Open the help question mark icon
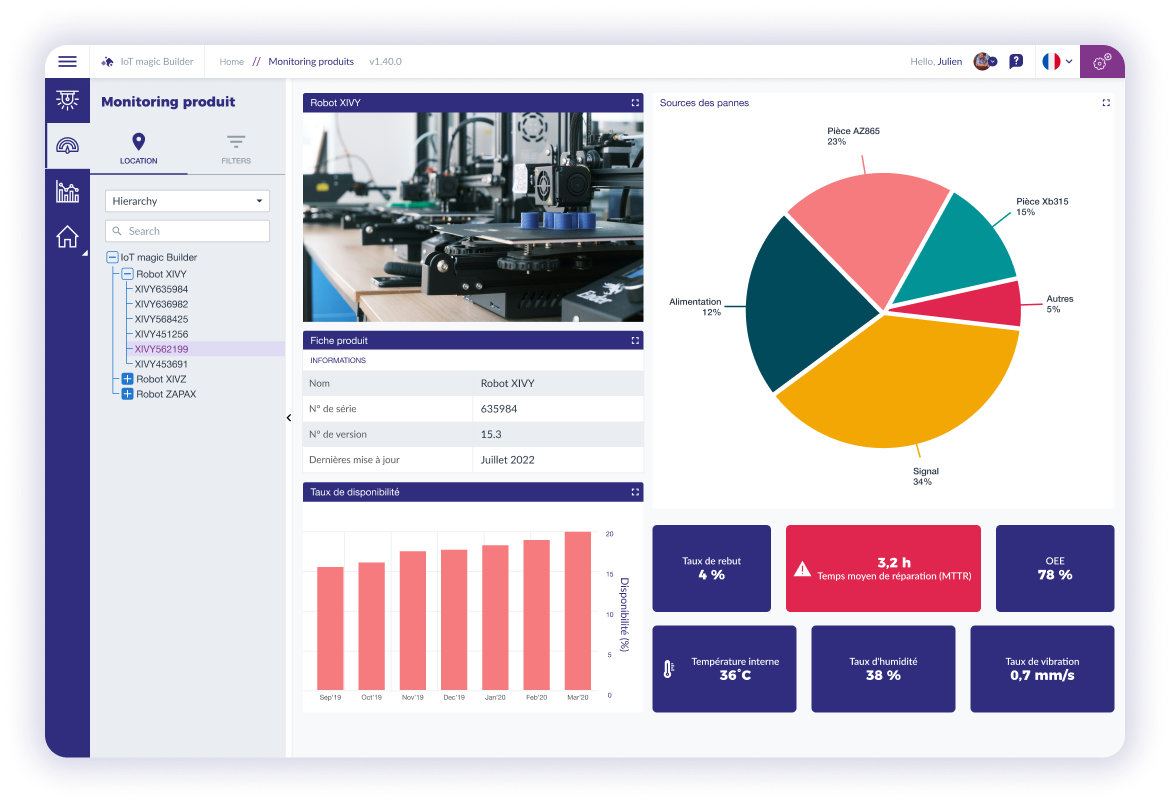 (1016, 61)
